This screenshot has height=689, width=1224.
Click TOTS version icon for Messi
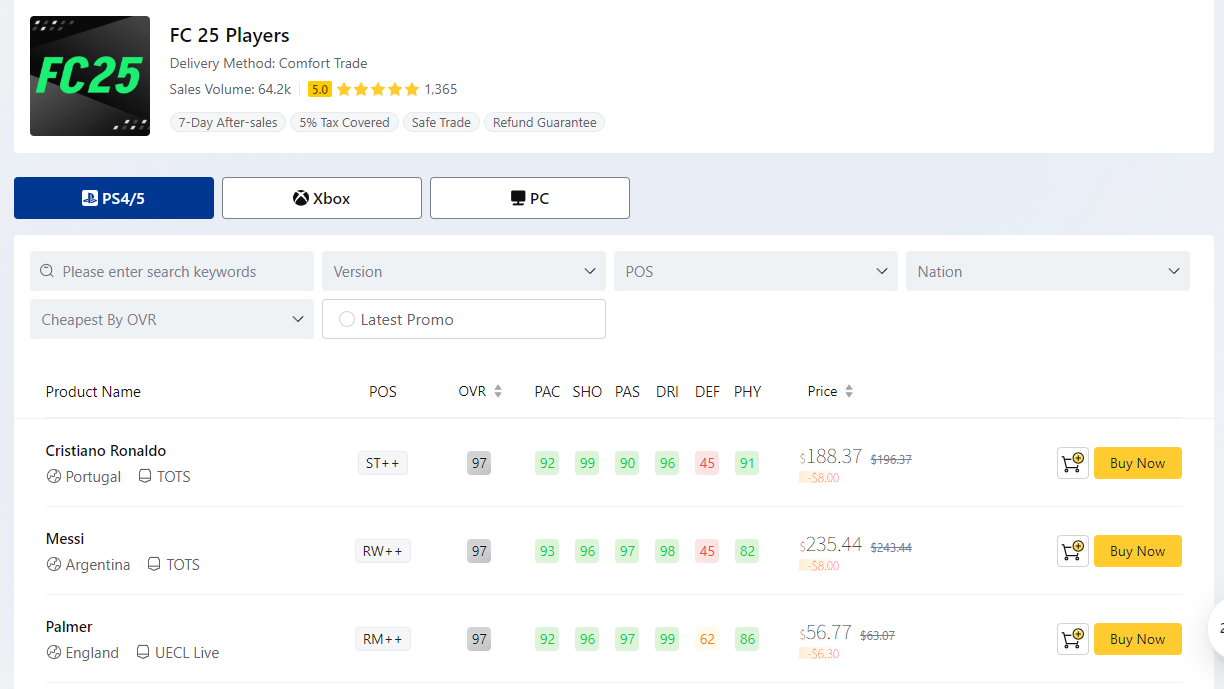[154, 565]
